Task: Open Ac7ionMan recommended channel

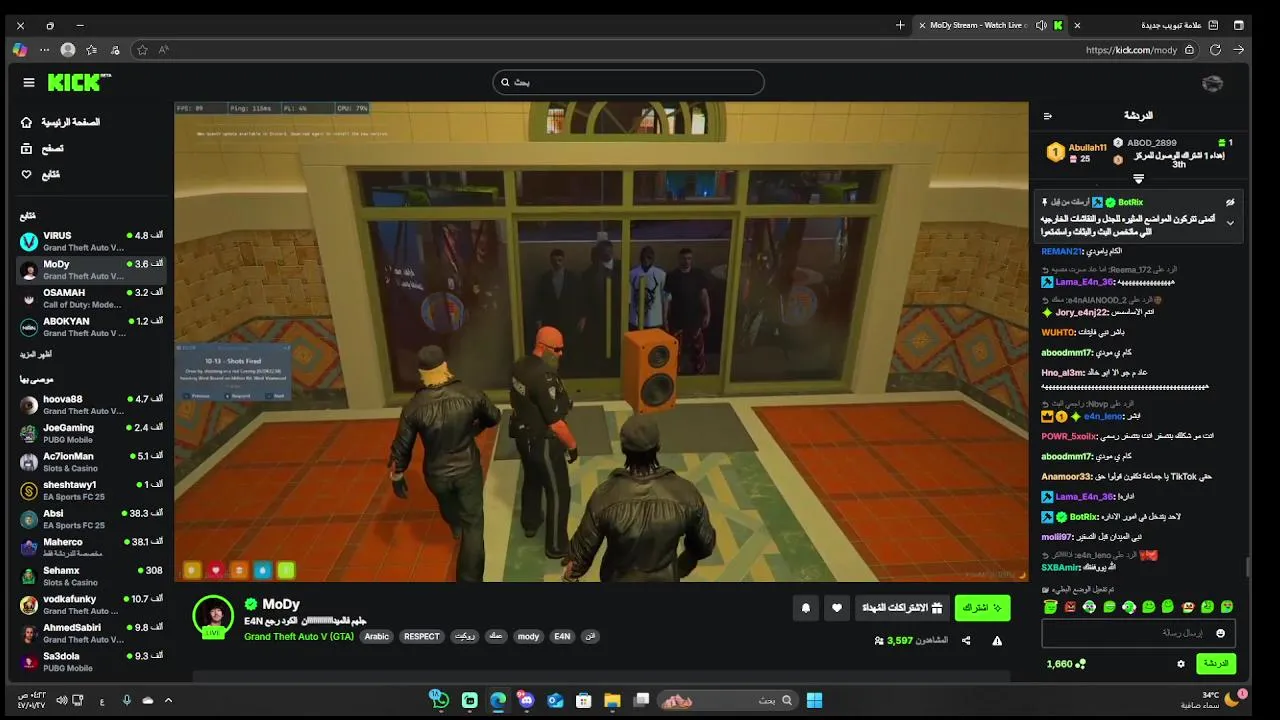Action: 91,462
